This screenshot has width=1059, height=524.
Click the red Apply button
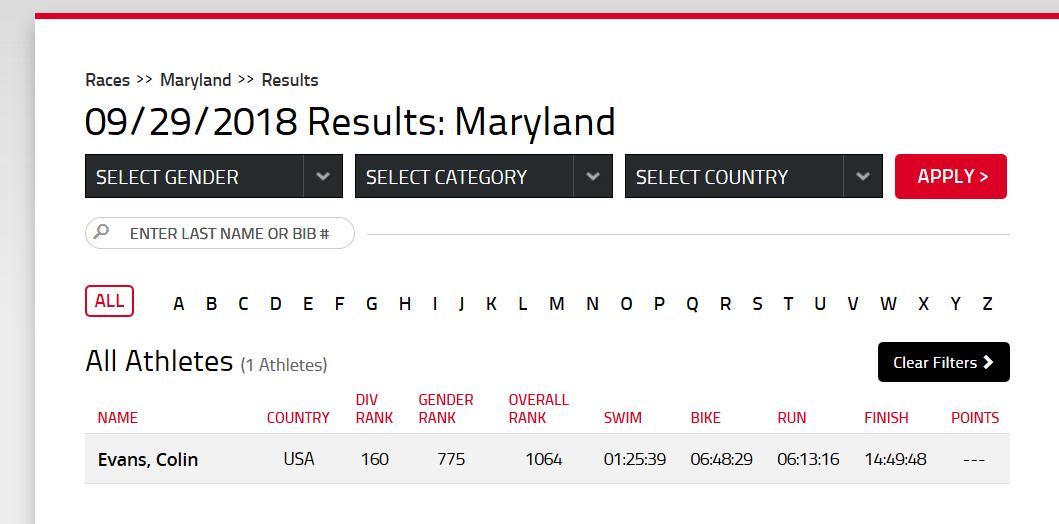pos(951,176)
